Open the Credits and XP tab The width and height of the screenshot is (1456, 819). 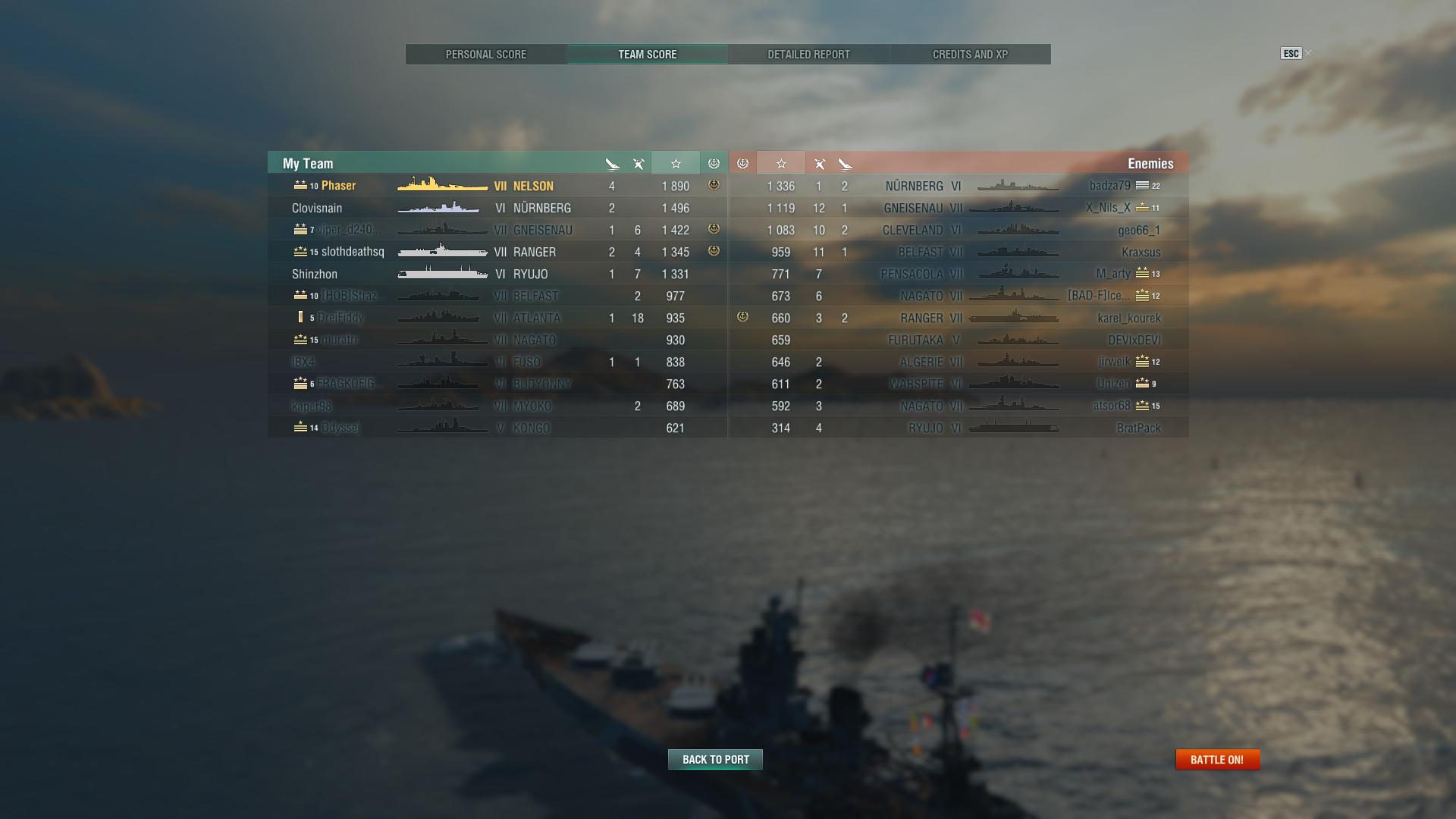coord(970,55)
